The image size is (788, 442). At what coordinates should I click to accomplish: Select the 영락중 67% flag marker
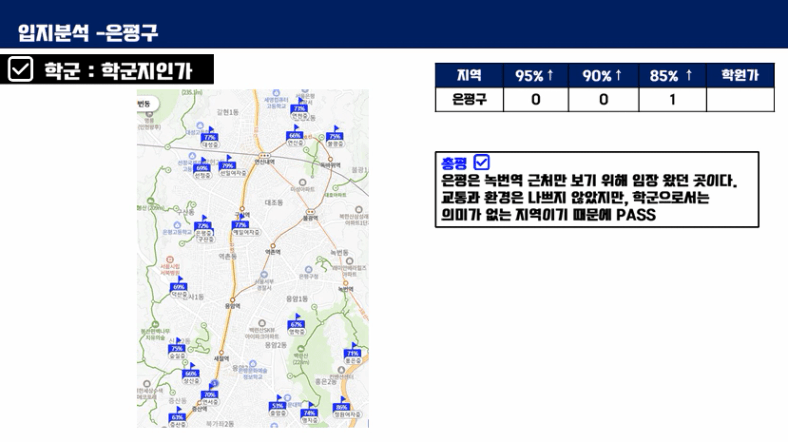click(x=297, y=325)
